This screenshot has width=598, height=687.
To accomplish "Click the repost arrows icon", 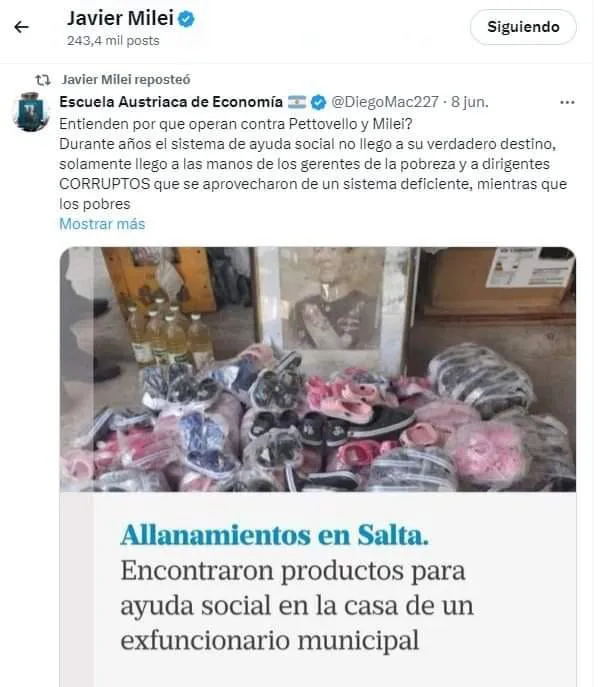I will [x=43, y=80].
